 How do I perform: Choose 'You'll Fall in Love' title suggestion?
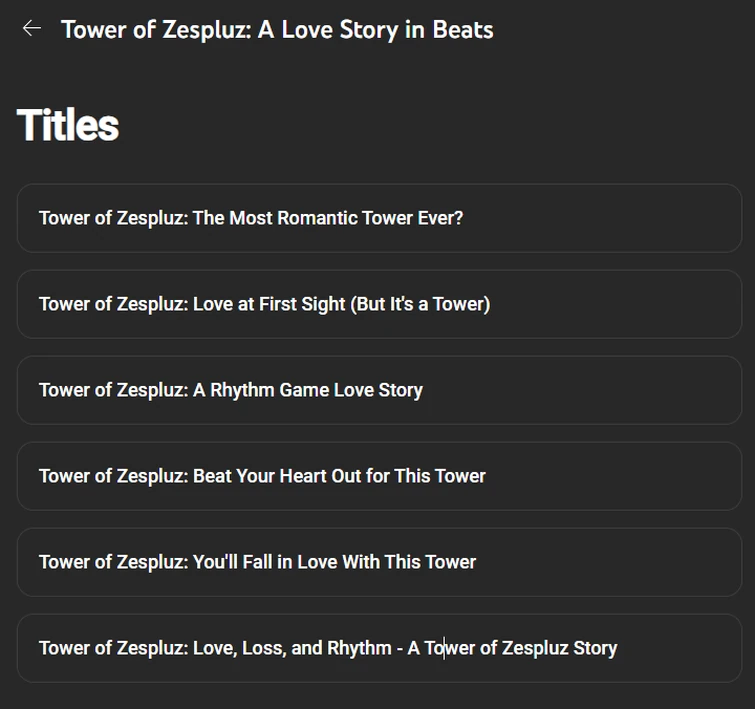tap(378, 562)
